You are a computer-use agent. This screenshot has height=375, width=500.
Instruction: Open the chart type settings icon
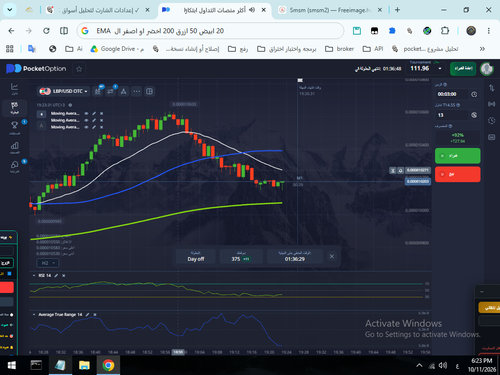click(x=98, y=91)
